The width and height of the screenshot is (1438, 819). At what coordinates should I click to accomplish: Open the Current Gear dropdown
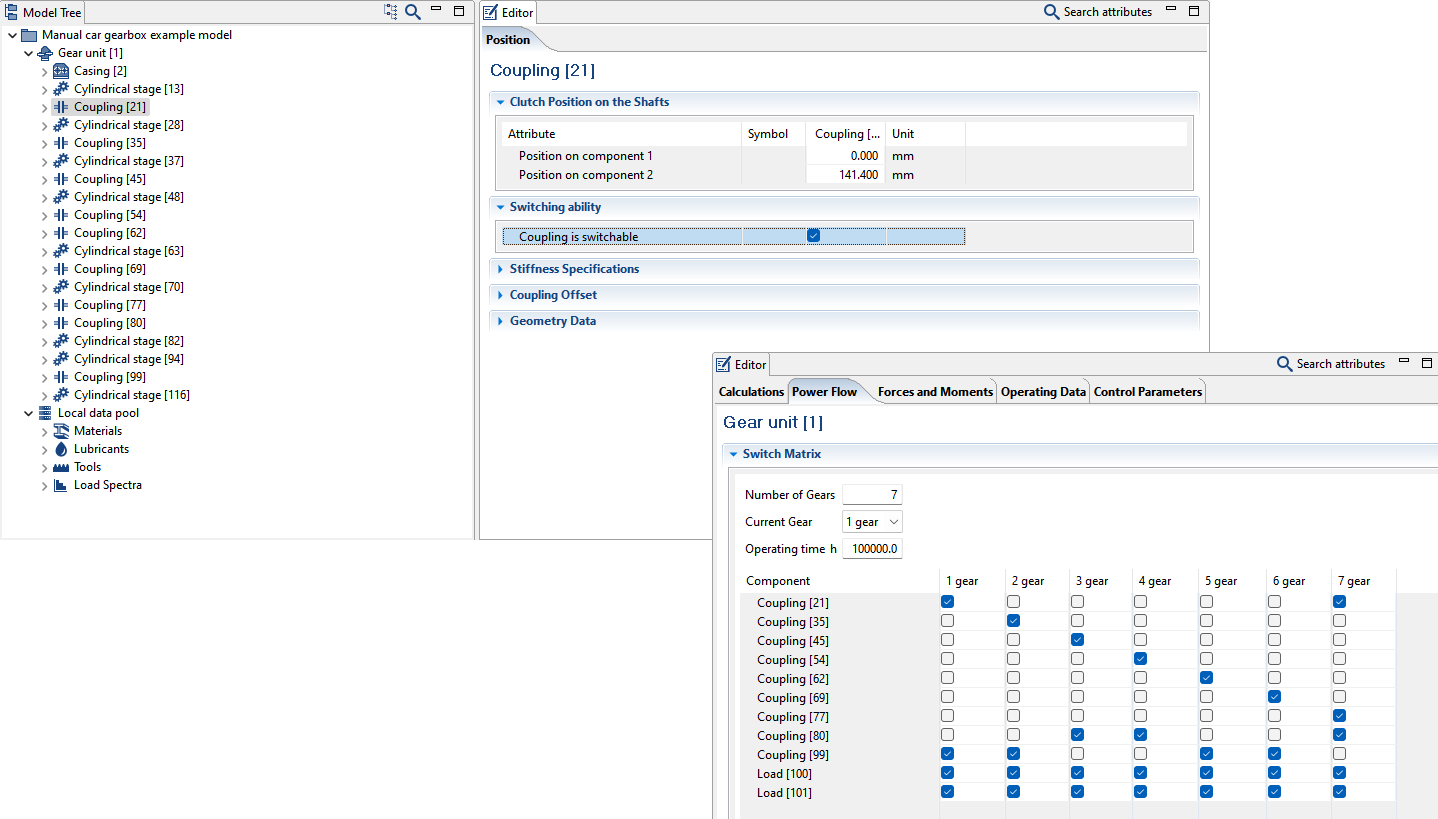[872, 522]
